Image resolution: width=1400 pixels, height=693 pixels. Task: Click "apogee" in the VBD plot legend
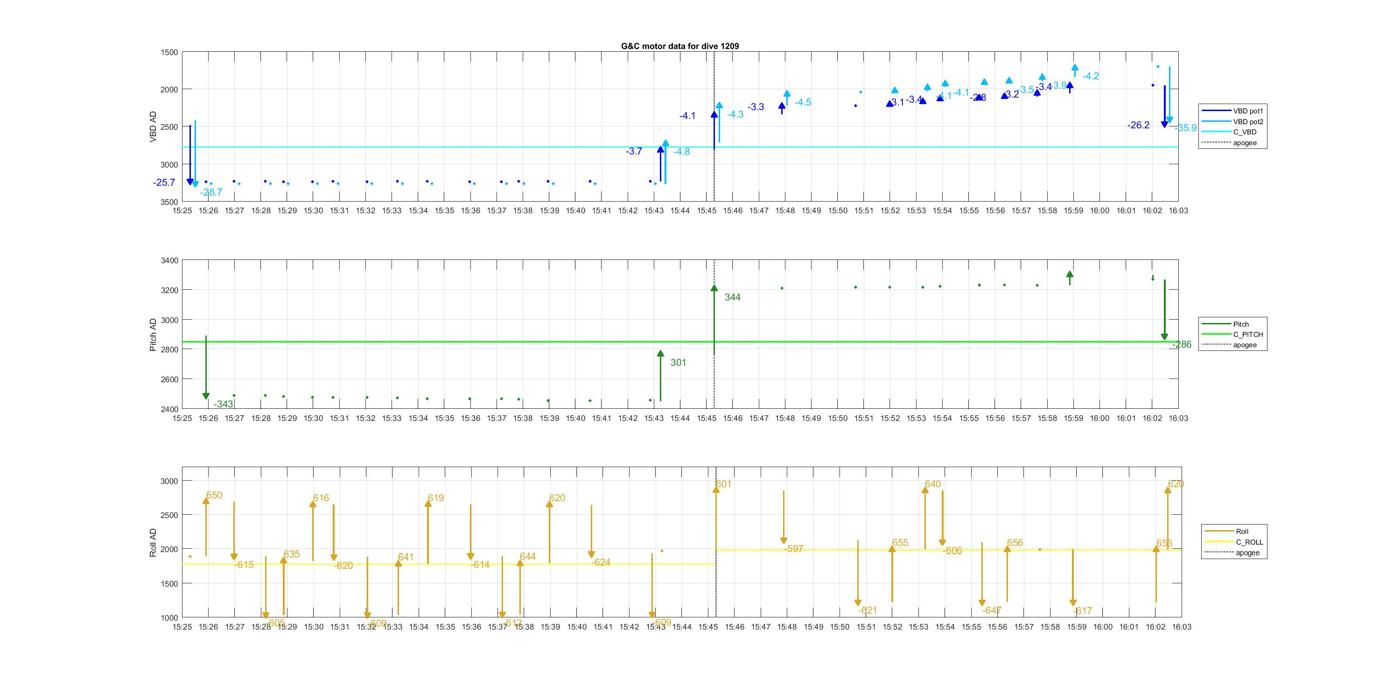point(1230,143)
